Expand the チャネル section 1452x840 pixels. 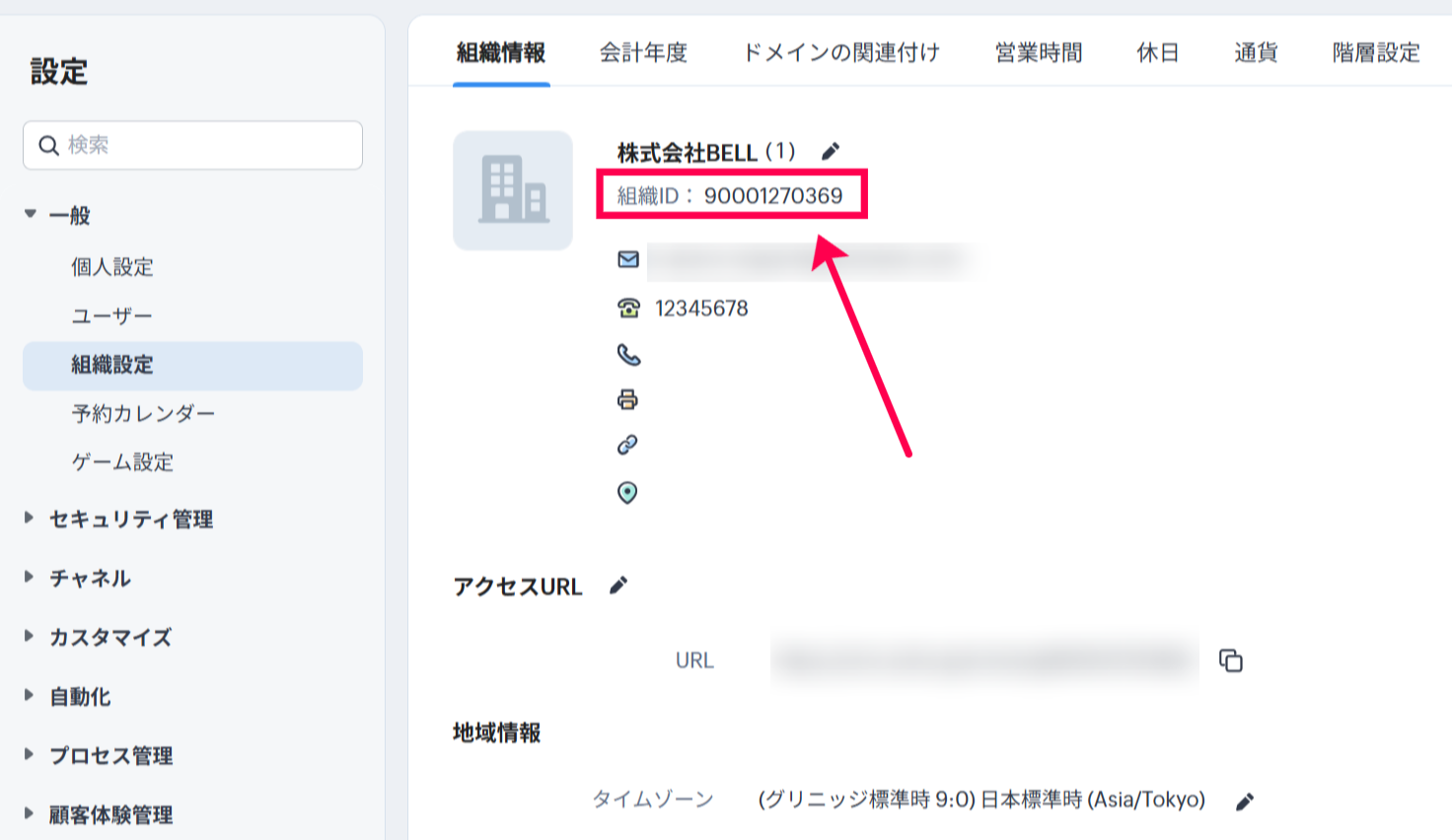click(x=30, y=578)
